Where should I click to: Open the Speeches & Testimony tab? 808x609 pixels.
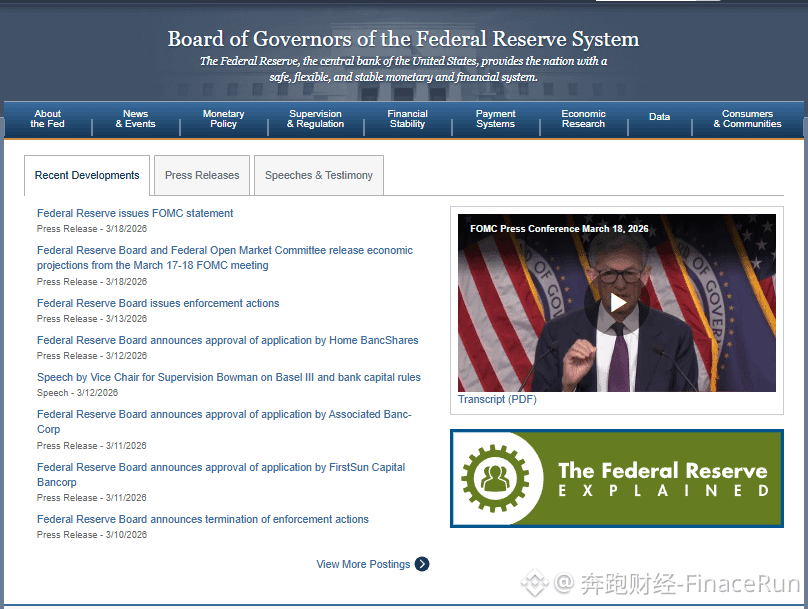click(x=318, y=176)
